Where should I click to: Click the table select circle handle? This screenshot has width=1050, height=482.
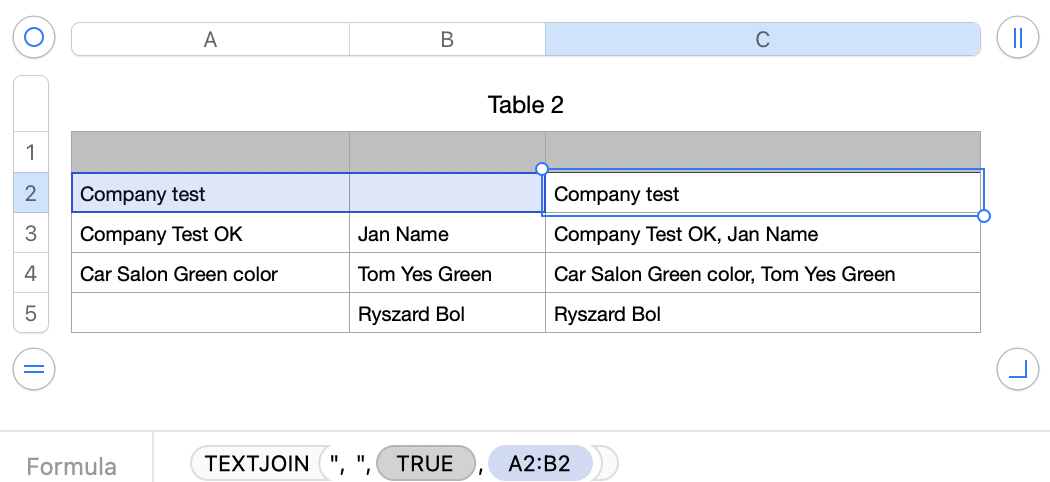click(34, 38)
